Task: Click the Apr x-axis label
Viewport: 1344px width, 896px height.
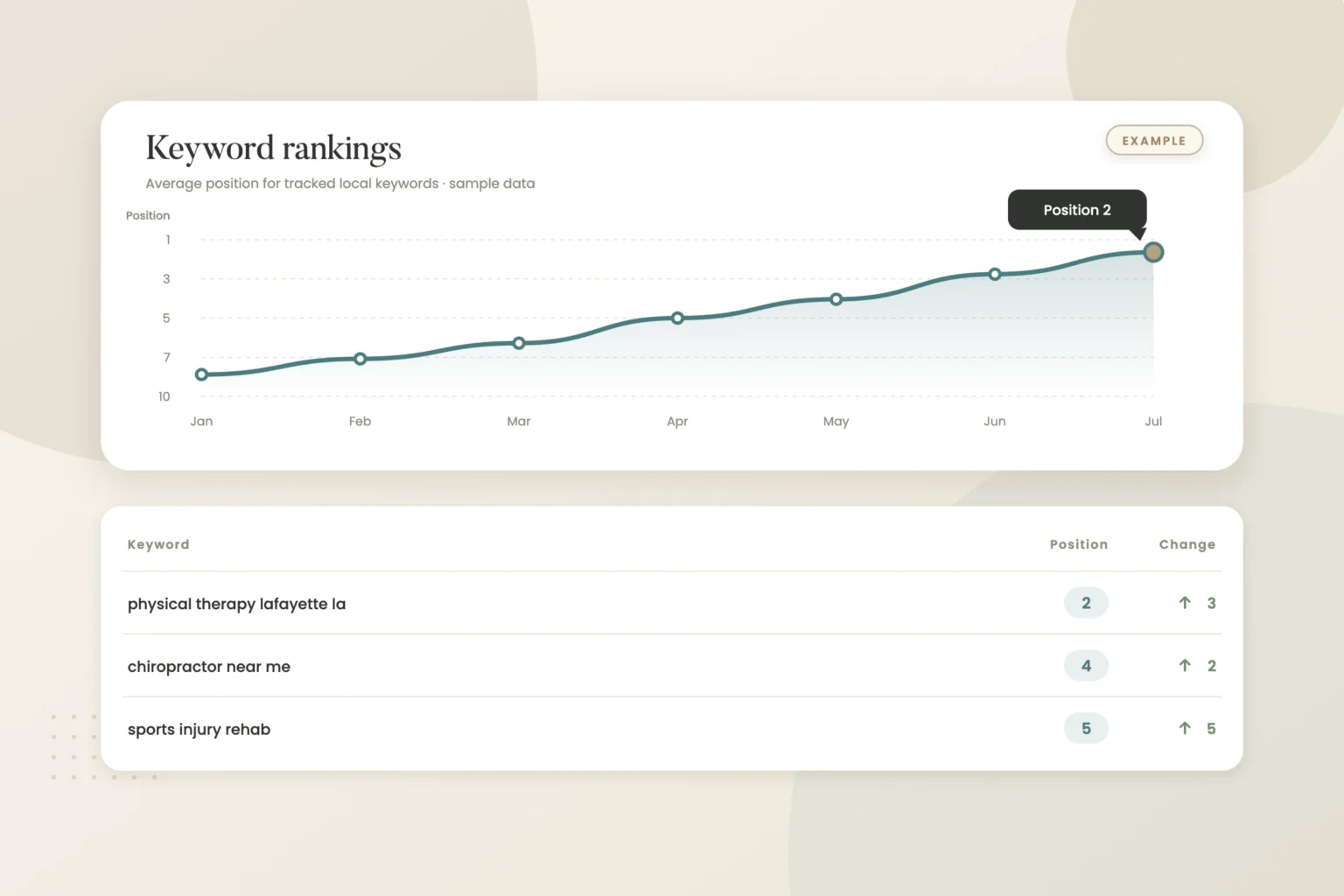Action: [x=677, y=422]
